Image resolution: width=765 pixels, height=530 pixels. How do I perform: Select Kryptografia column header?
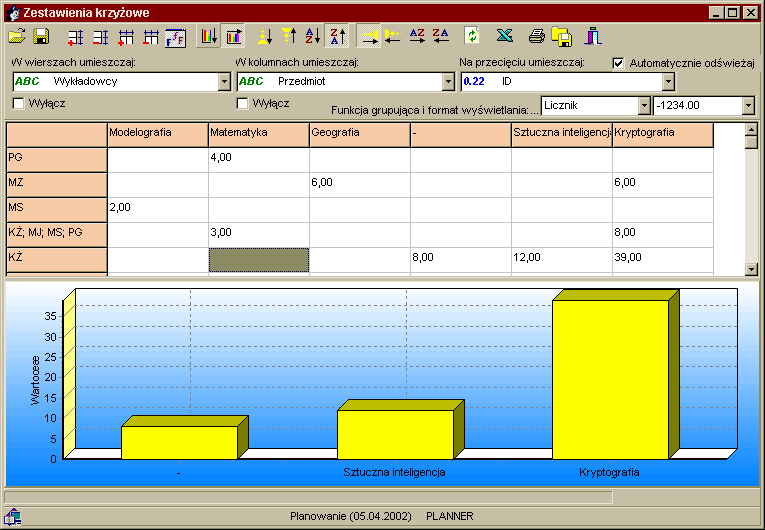tap(663, 135)
